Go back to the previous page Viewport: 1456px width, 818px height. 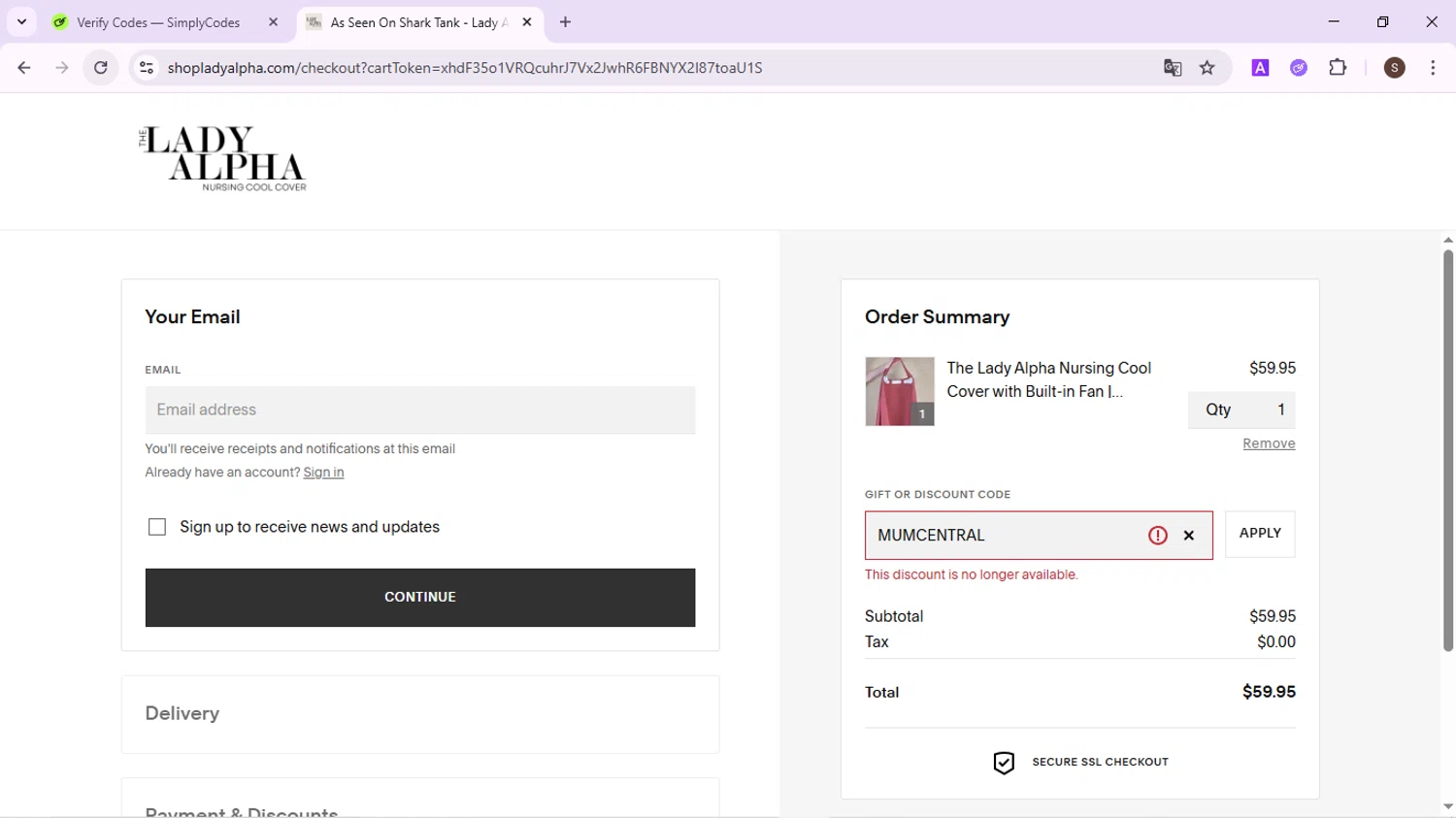[24, 68]
